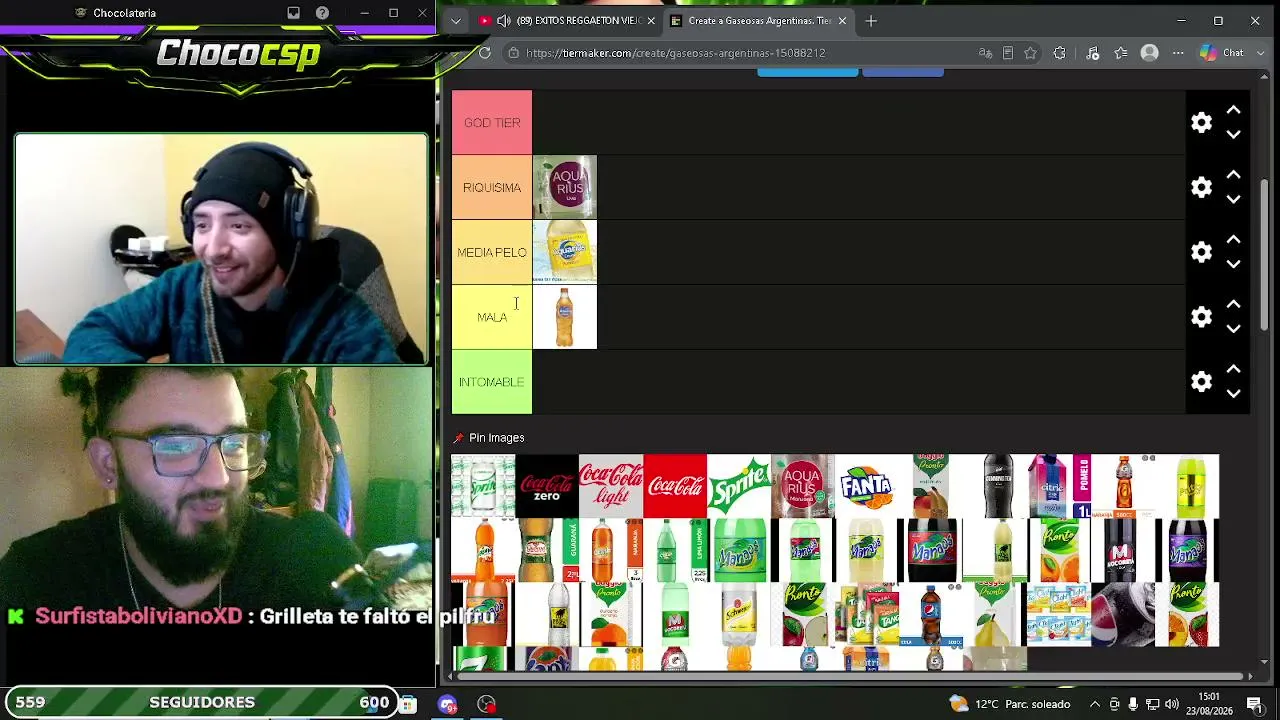Pick the Aquarius image in the image pool
This screenshot has height=720, width=1280.
pyautogui.click(x=803, y=486)
